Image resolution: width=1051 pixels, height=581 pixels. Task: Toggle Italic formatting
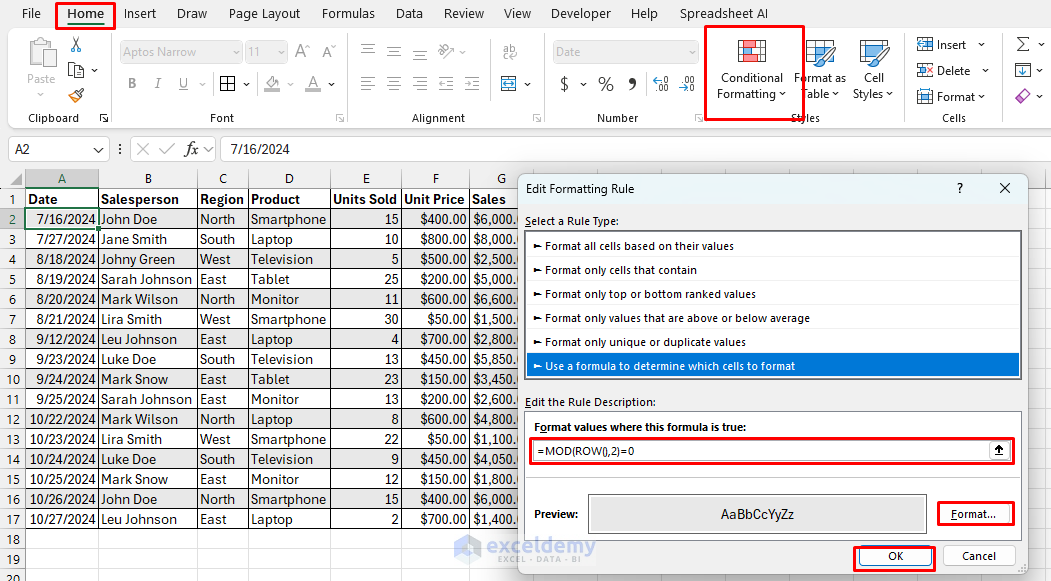pos(160,84)
